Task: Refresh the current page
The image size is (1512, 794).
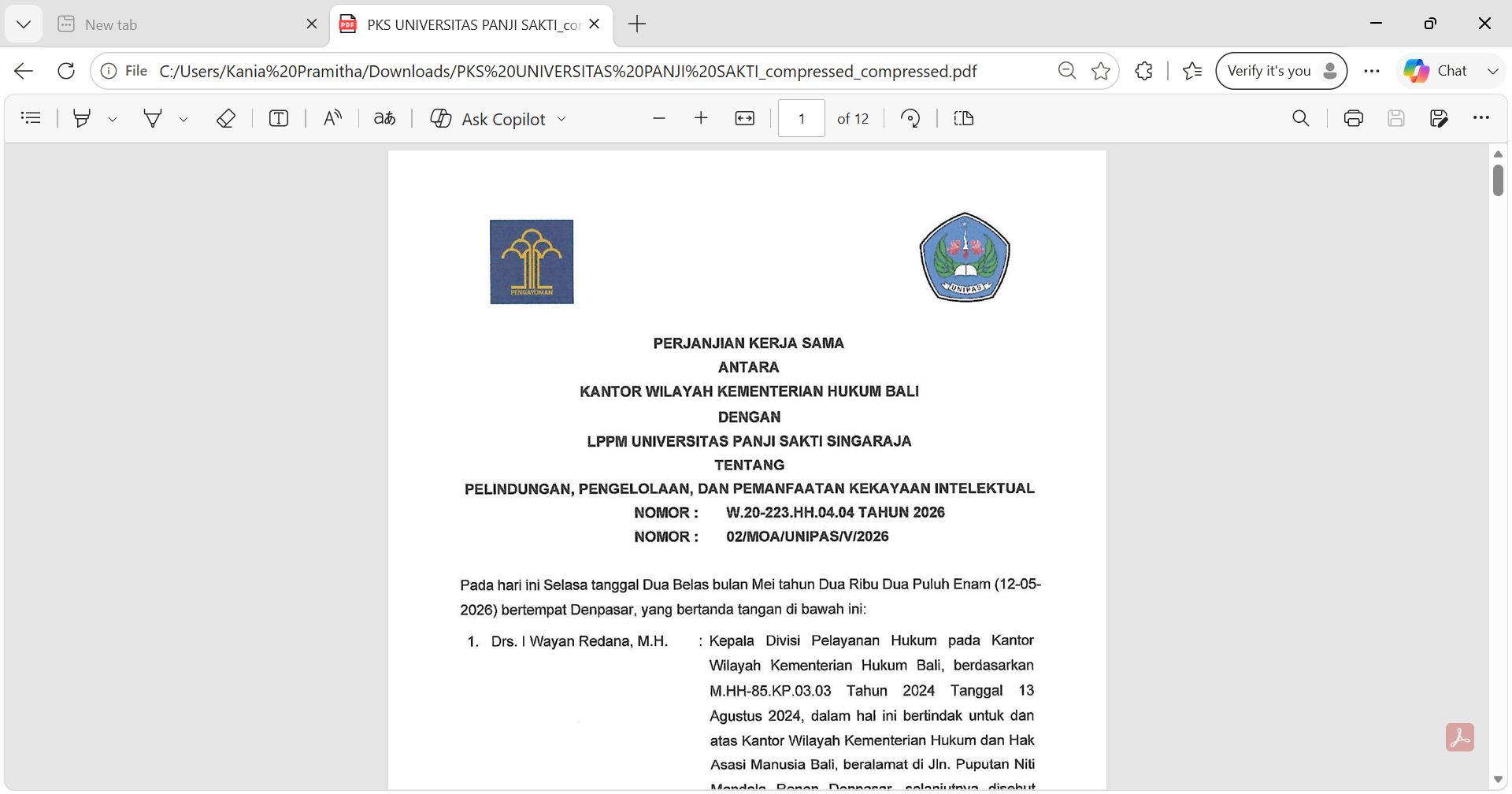Action: point(66,71)
